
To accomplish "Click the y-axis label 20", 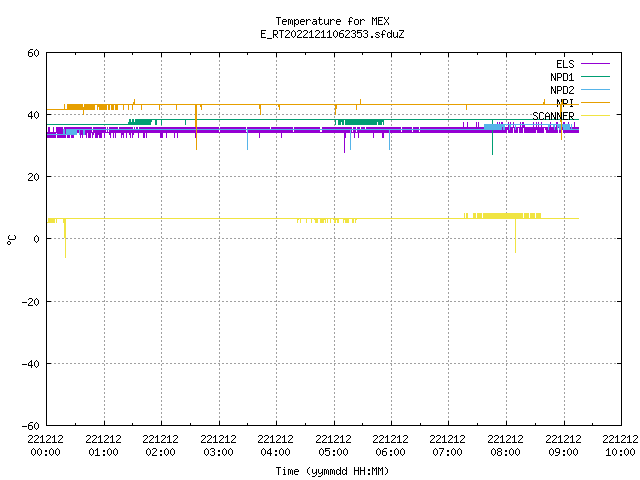I will pyautogui.click(x=33, y=177).
